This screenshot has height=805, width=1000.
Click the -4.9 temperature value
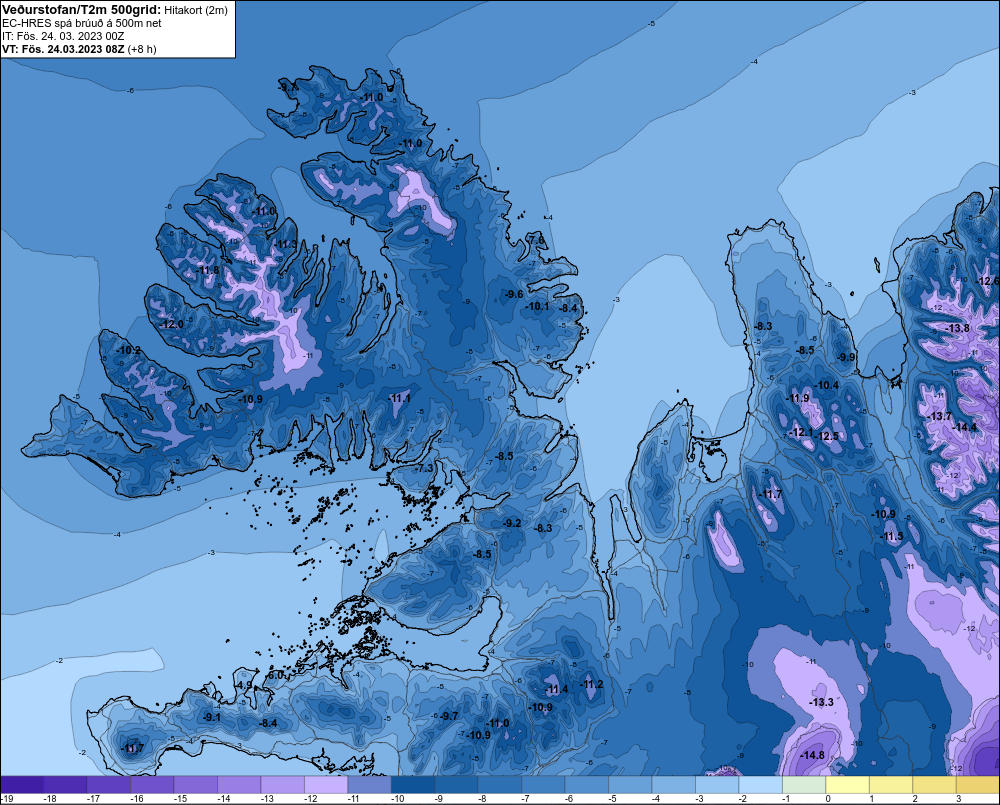point(244,685)
